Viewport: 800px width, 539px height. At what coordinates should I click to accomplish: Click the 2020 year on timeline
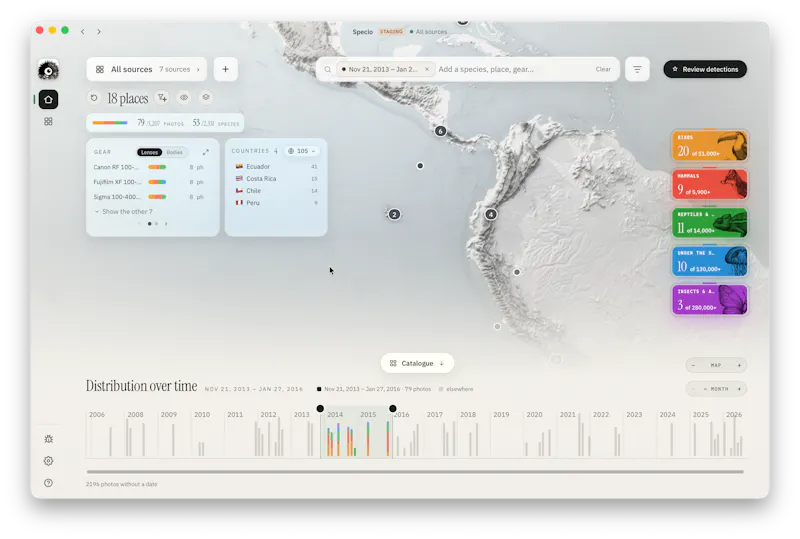point(534,415)
